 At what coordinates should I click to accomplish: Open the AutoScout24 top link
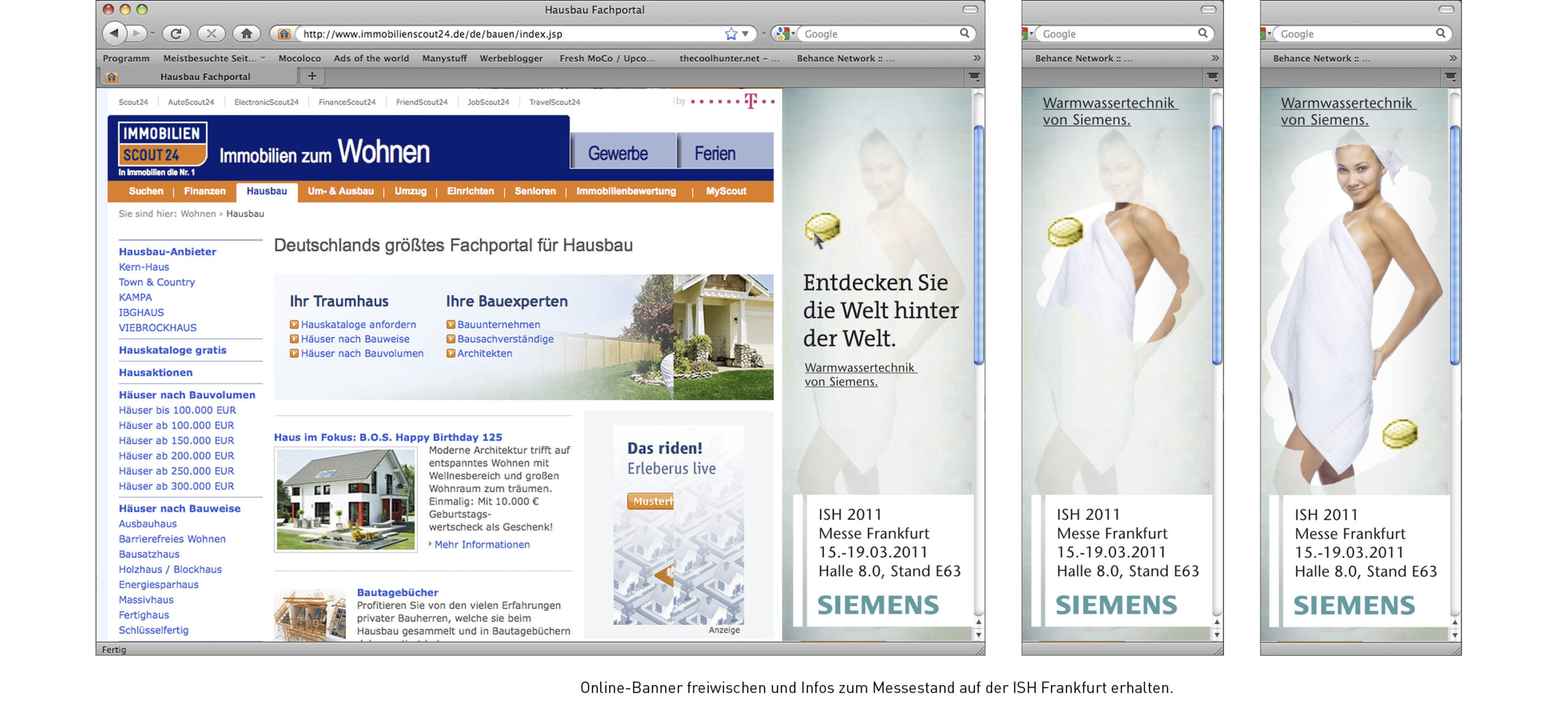(x=190, y=102)
